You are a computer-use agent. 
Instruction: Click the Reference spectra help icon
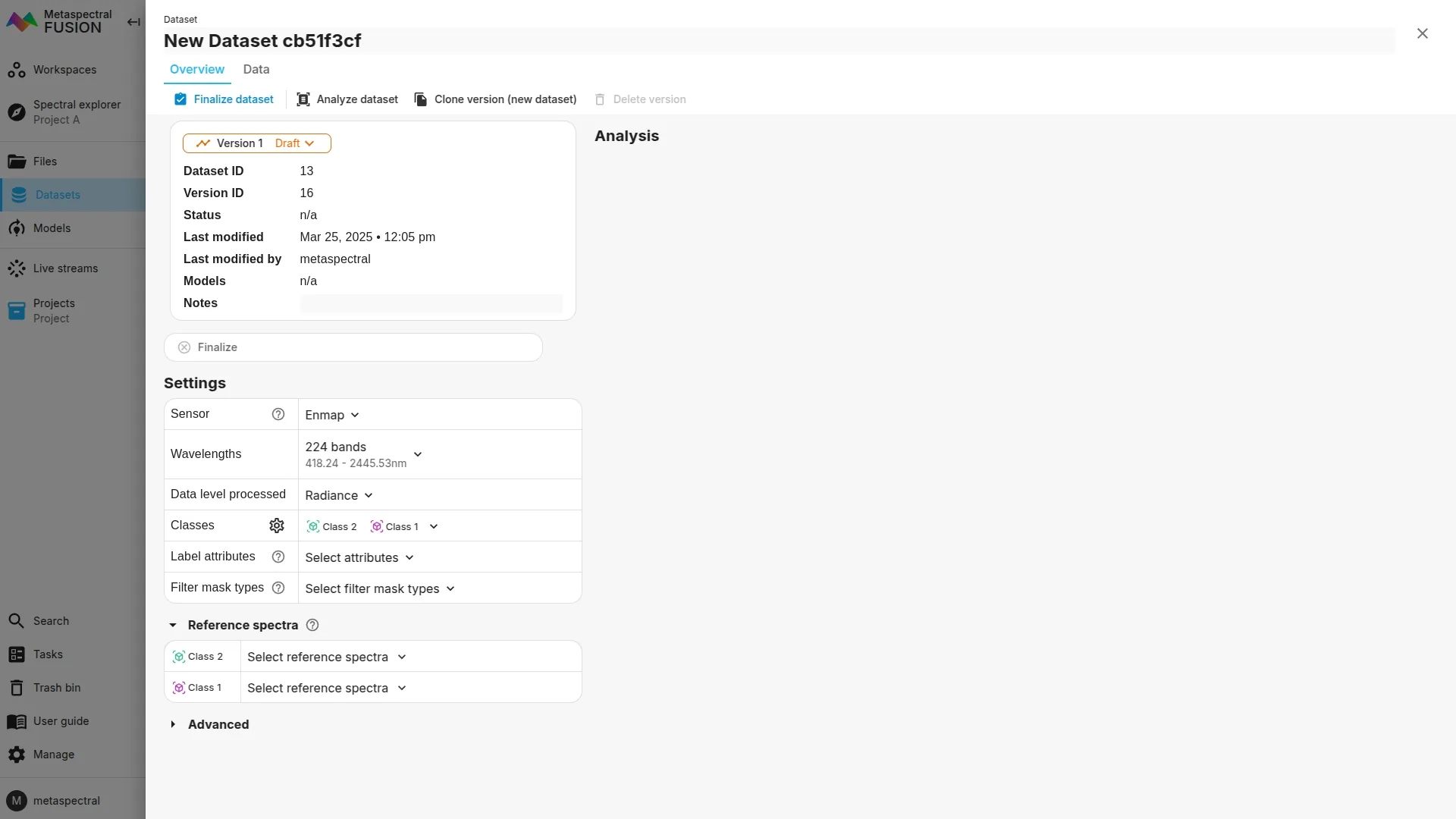[312, 625]
